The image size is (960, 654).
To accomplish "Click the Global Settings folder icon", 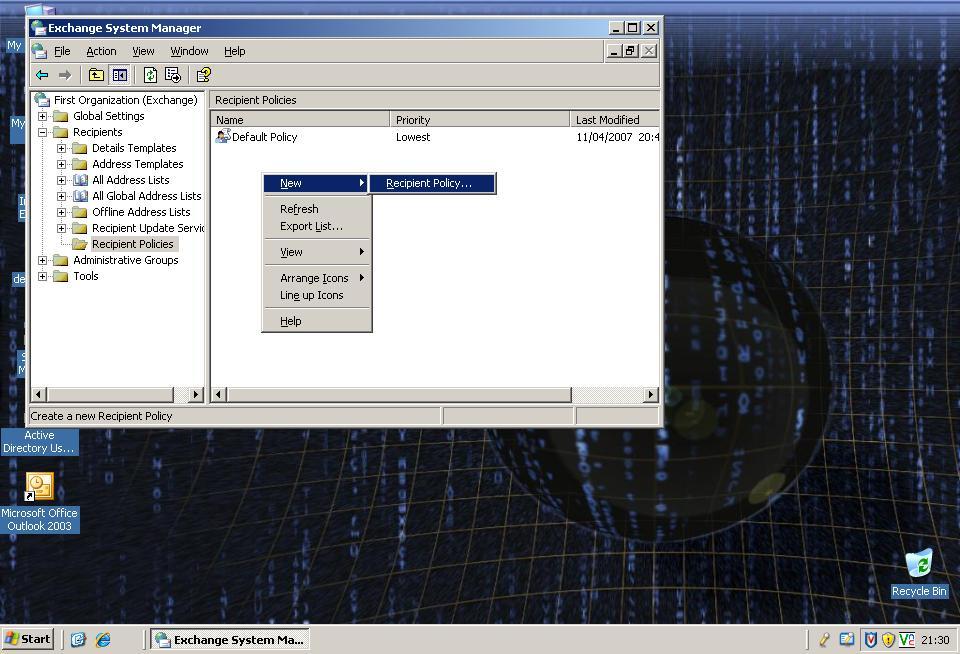I will pyautogui.click(x=61, y=116).
